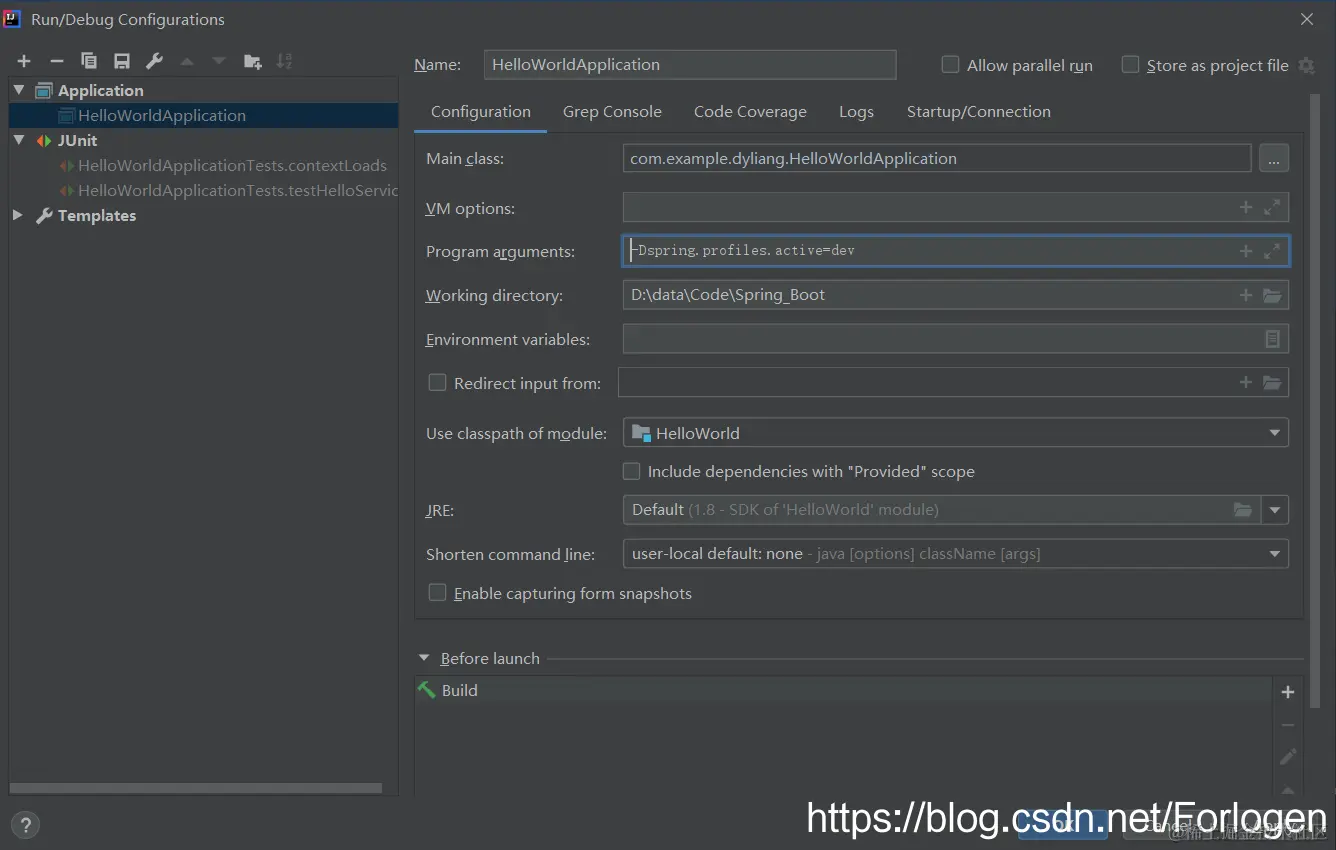Enable Store as project file checkbox
This screenshot has height=850, width=1336.
coord(1131,65)
